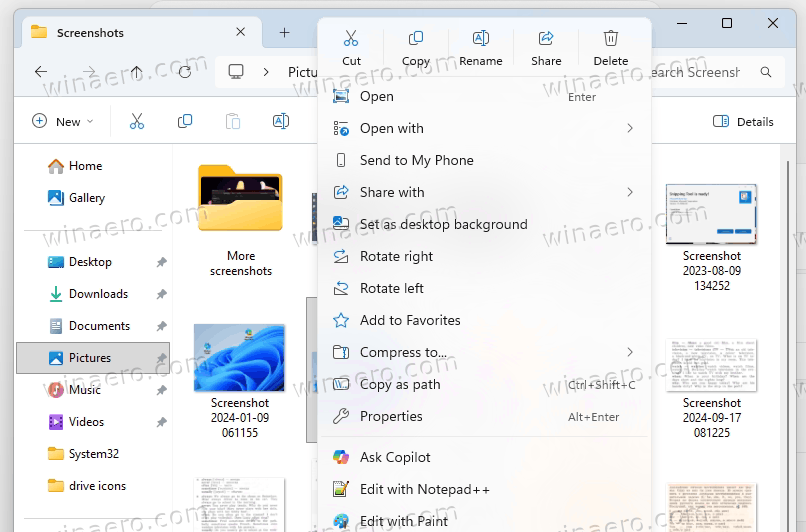Select Rotate right from the menu
Image resolution: width=806 pixels, height=532 pixels.
[396, 256]
